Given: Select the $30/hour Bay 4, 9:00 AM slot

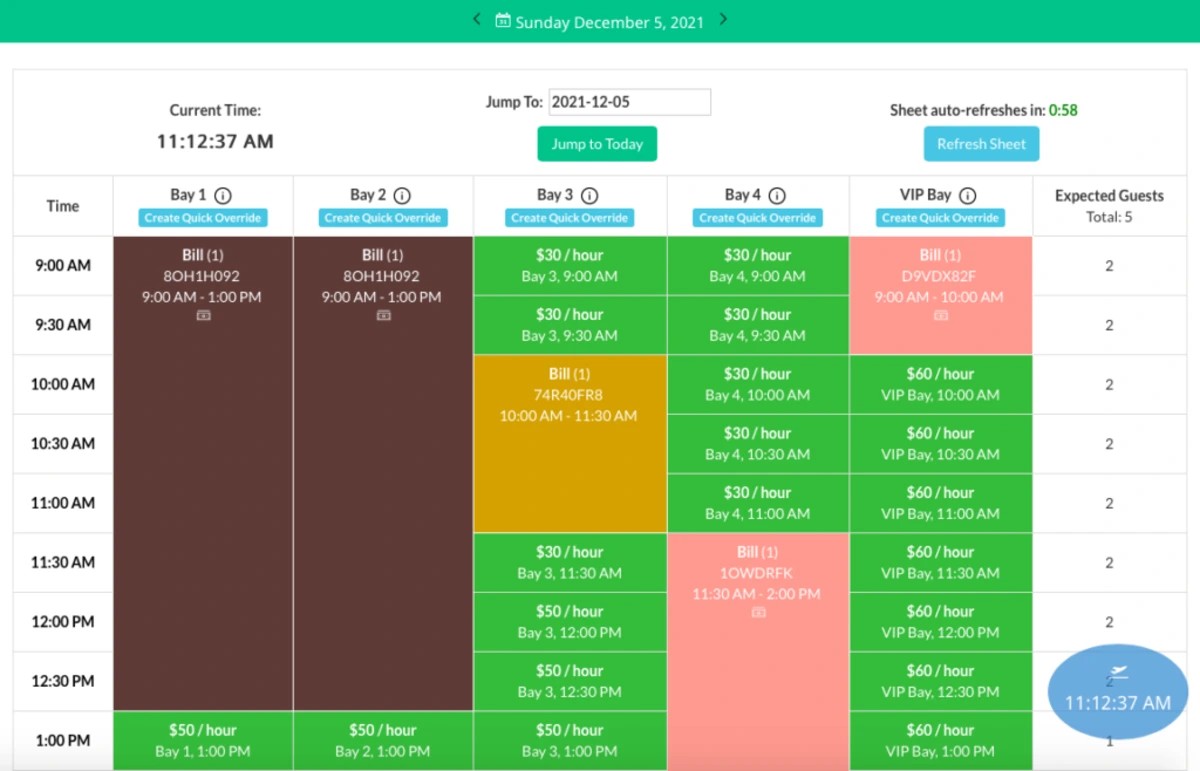Looking at the screenshot, I should 758,265.
